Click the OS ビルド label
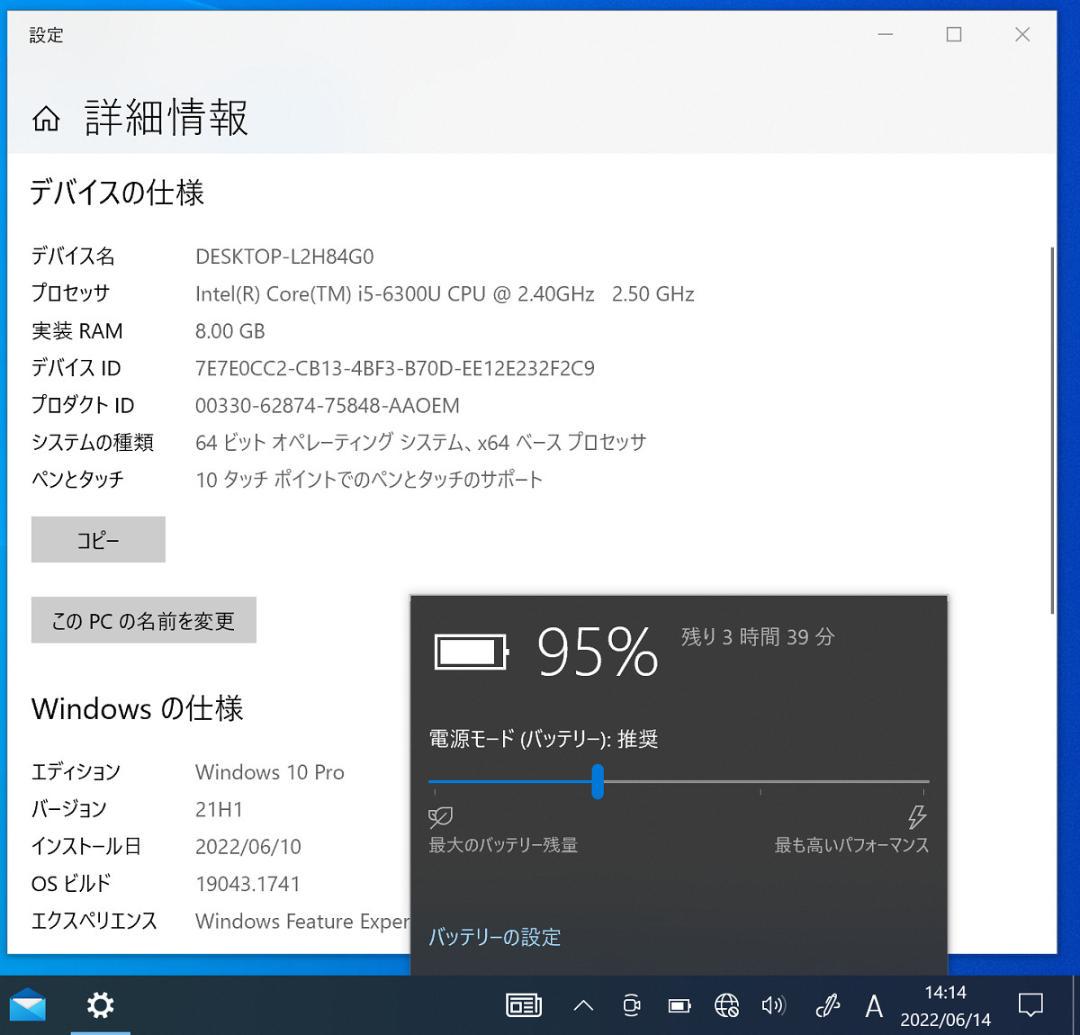1080x1035 pixels. [71, 884]
